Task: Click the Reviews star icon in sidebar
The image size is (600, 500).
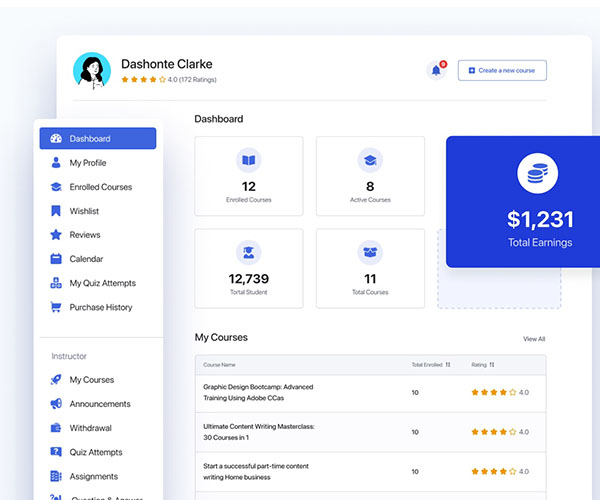Action: coord(56,235)
